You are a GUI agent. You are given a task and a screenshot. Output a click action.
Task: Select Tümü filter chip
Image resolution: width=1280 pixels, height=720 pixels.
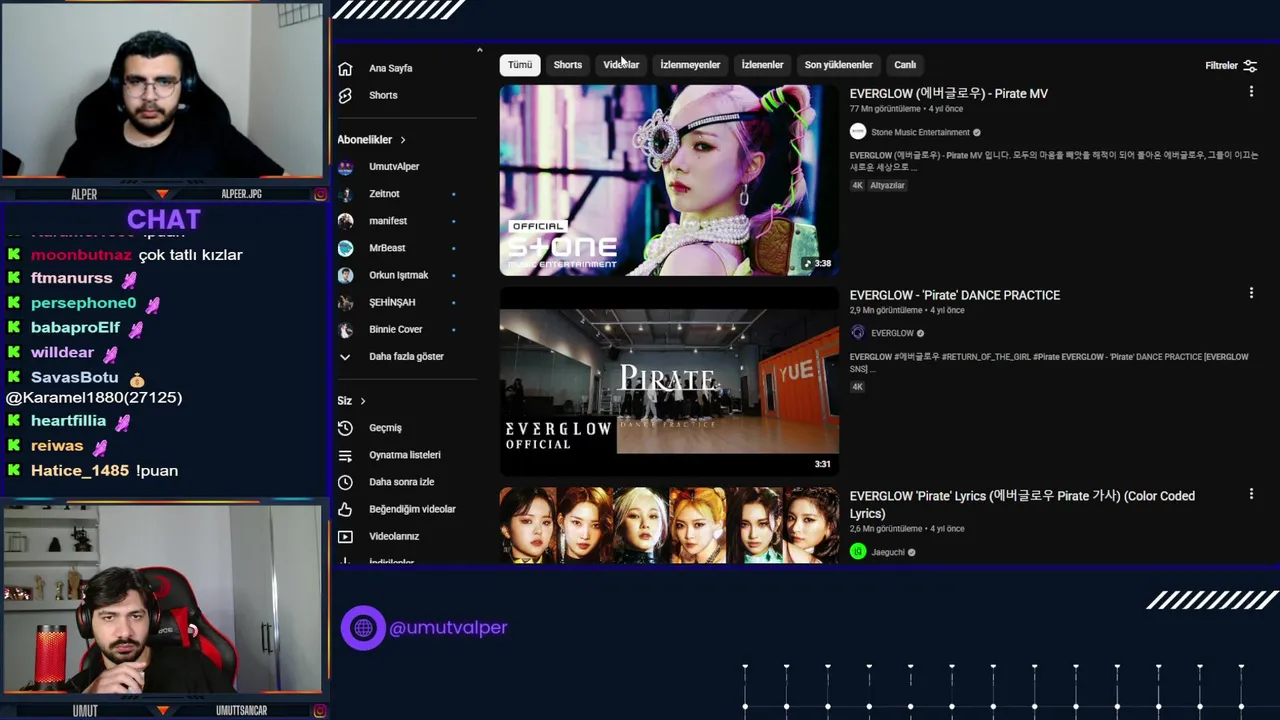coord(520,65)
